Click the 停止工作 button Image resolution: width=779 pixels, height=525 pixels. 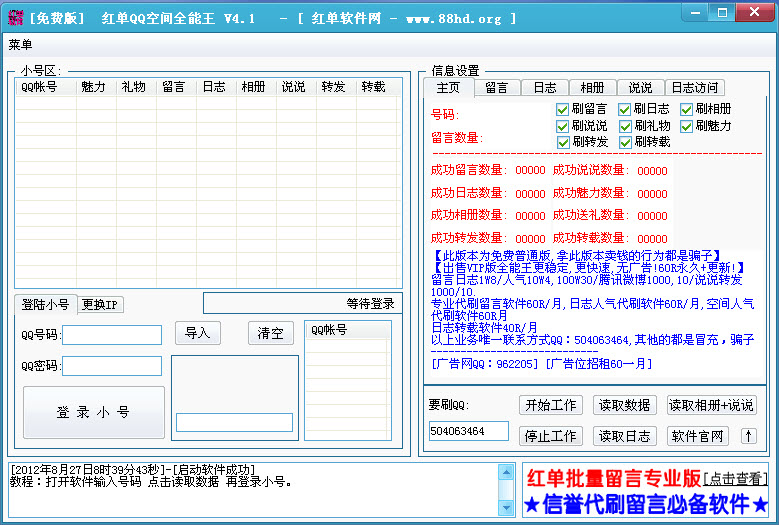tap(550, 436)
